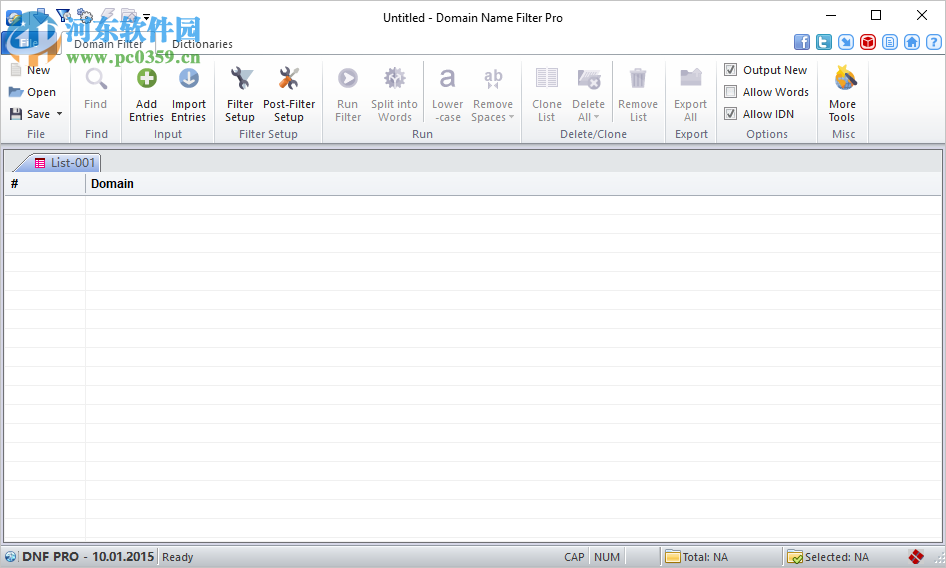Click the Import Entries download icon

(x=189, y=78)
